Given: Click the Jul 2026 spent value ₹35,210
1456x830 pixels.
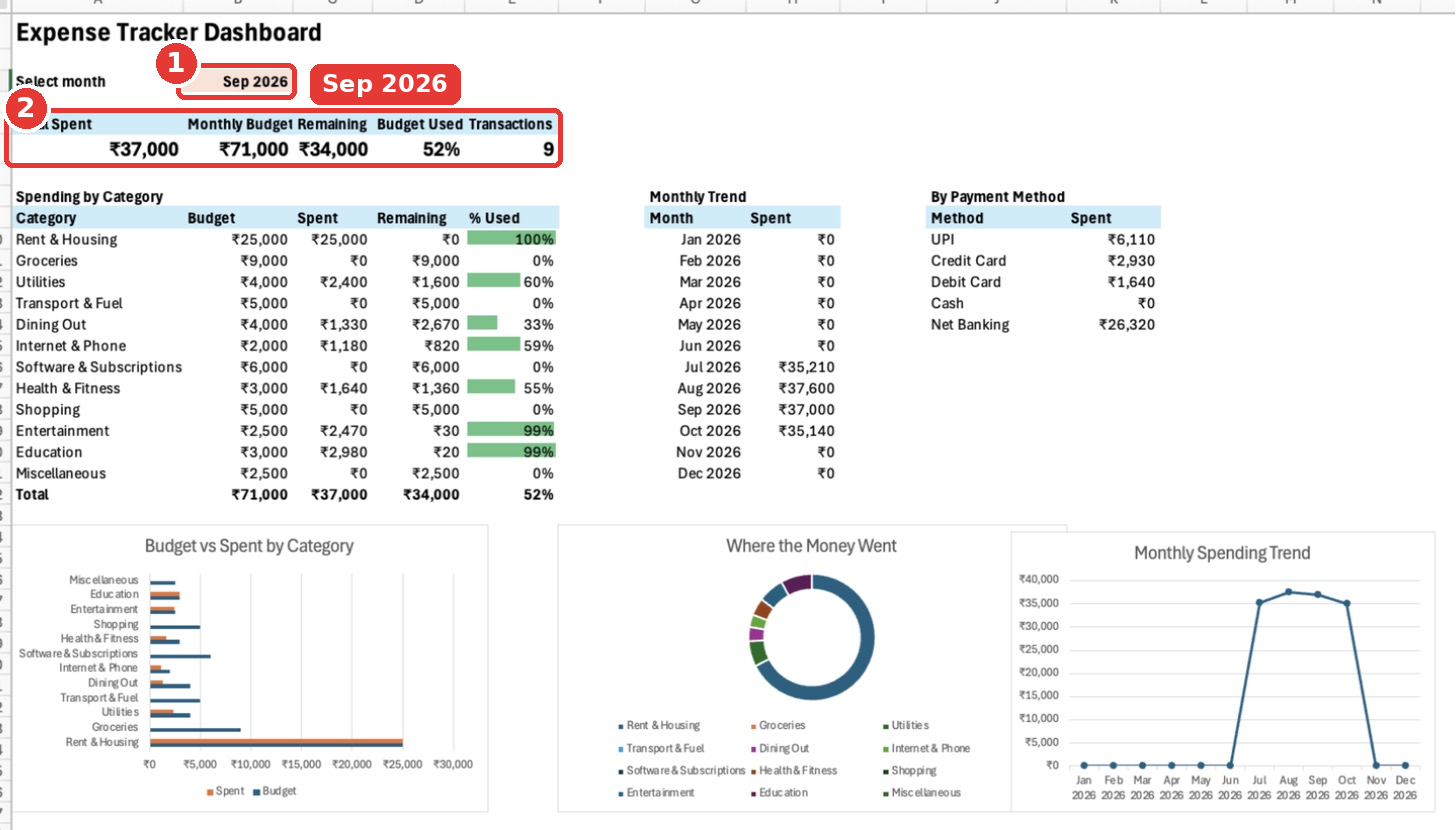Looking at the screenshot, I should point(806,367).
